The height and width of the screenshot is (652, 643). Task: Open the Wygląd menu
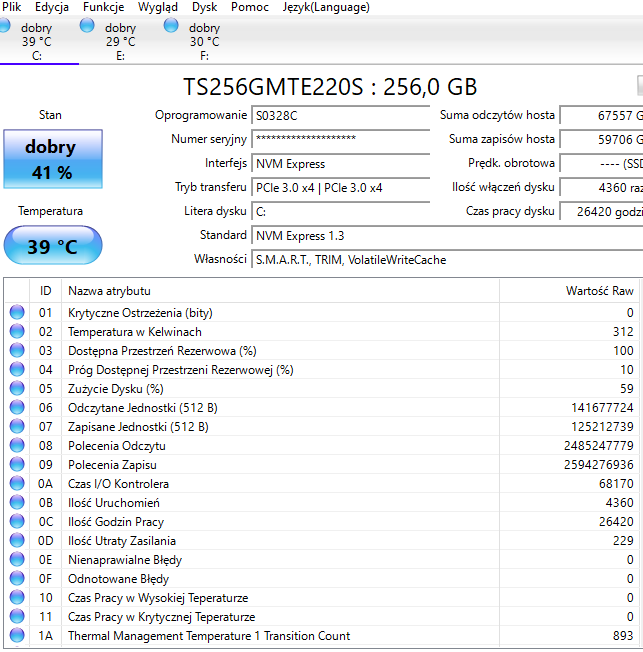pos(158,7)
